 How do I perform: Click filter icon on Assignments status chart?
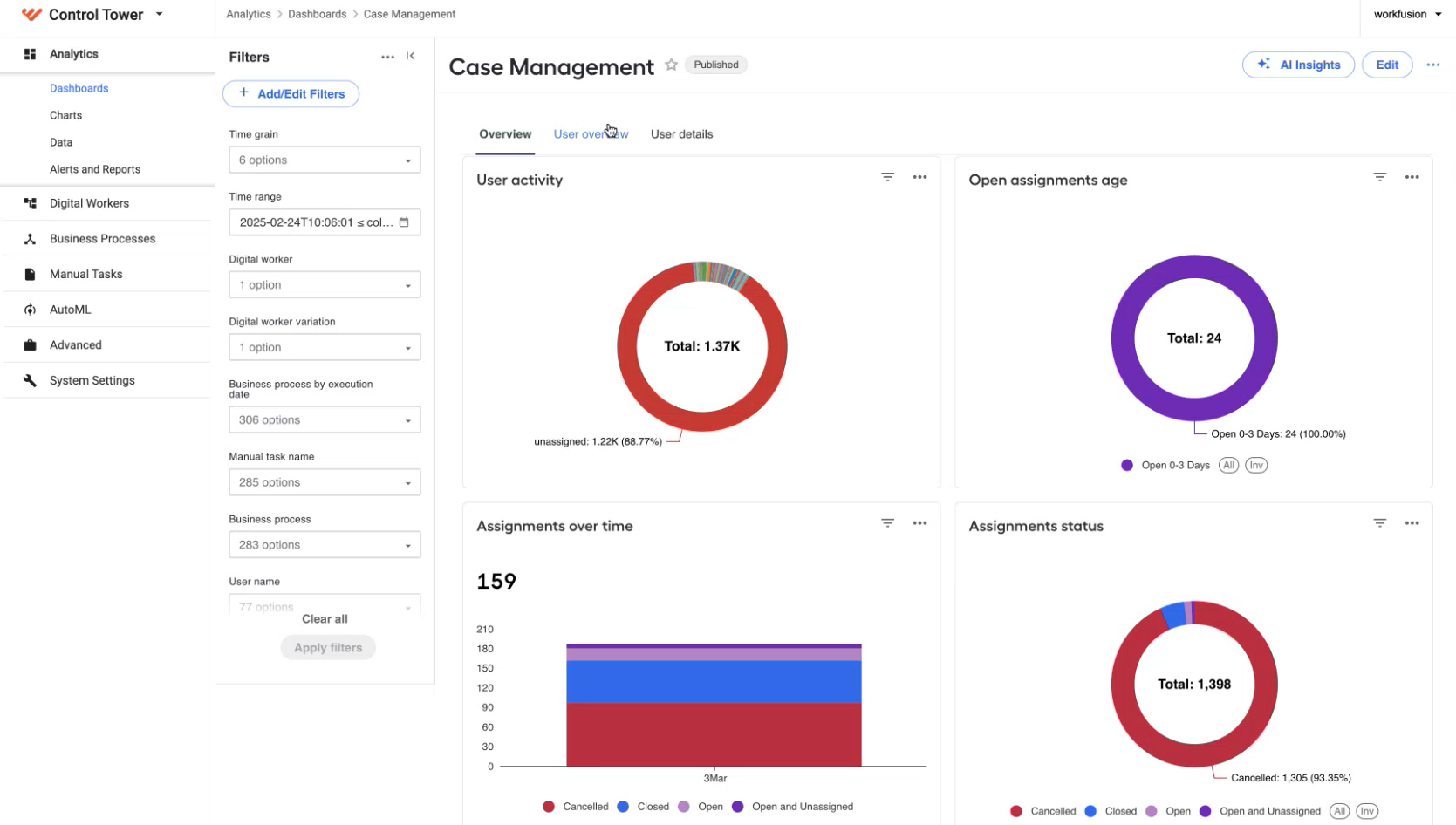point(1379,523)
